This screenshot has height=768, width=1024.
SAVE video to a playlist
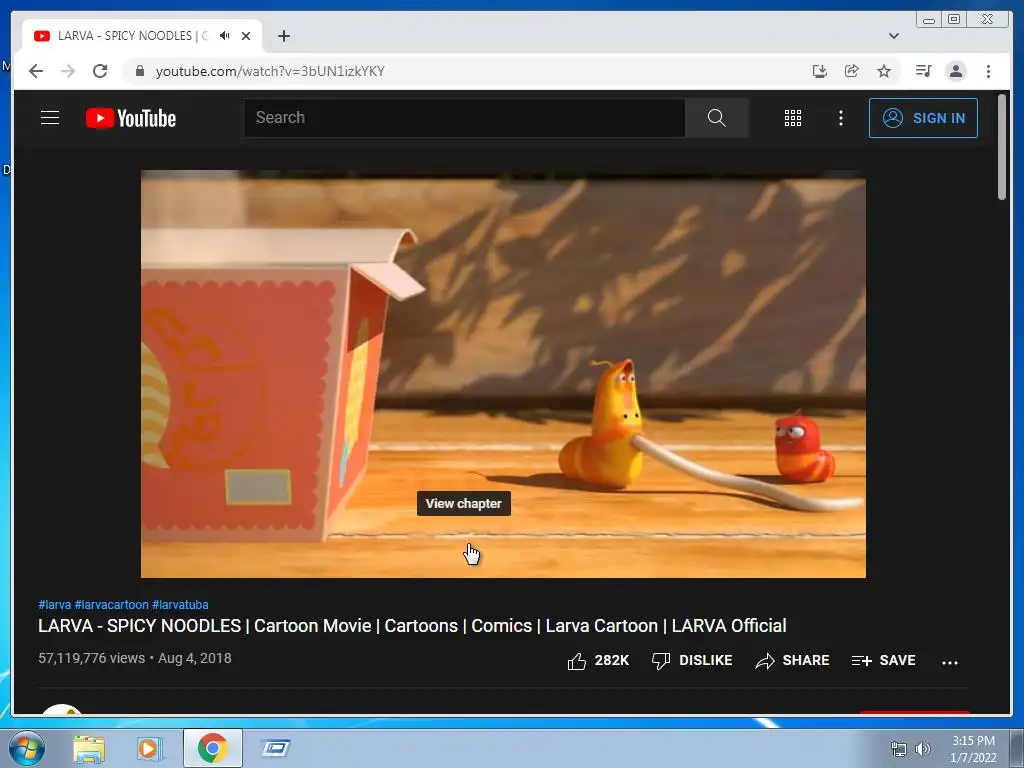coord(884,661)
